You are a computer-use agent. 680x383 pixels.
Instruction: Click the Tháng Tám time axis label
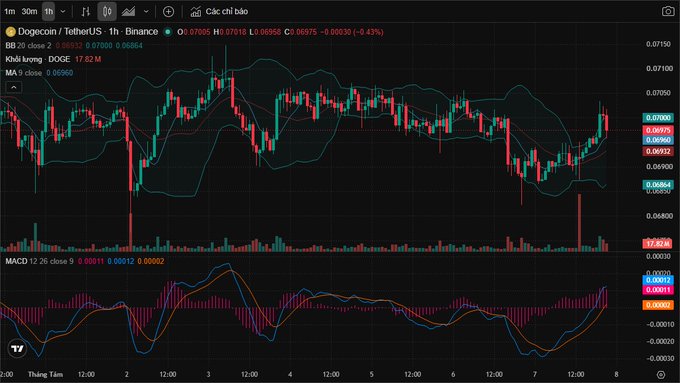click(45, 374)
